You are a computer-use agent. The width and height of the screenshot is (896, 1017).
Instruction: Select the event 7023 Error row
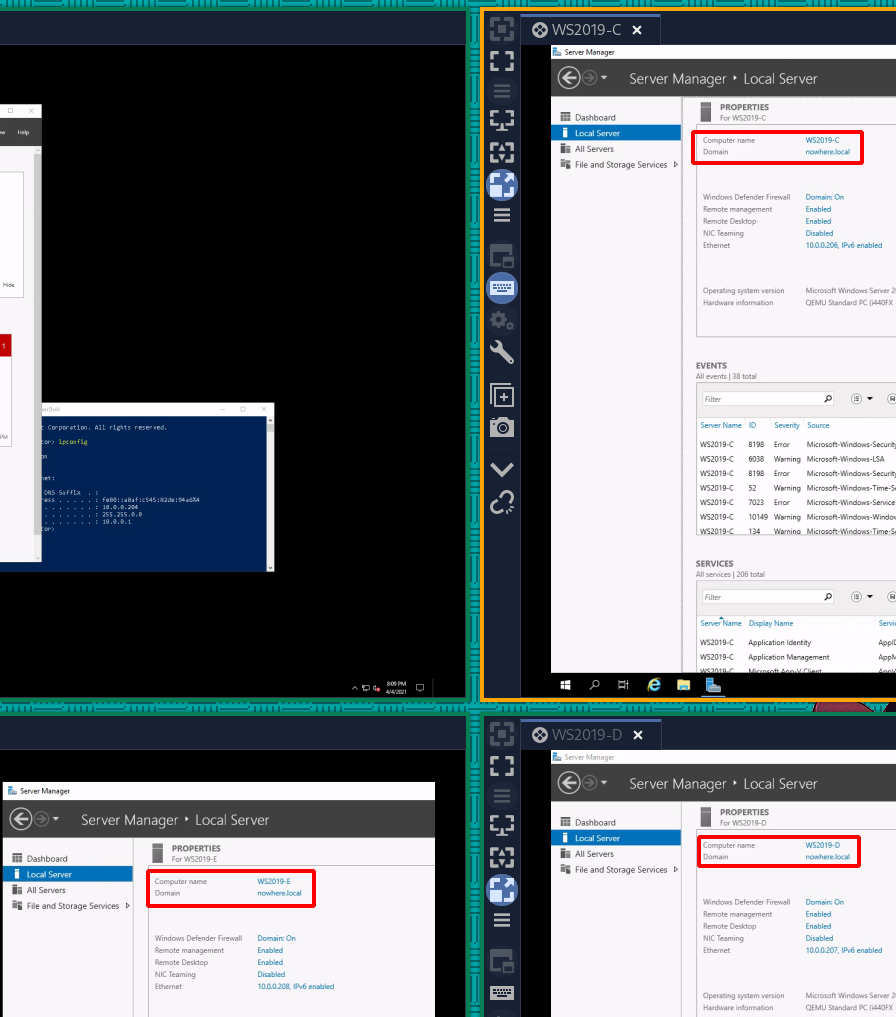pos(796,503)
